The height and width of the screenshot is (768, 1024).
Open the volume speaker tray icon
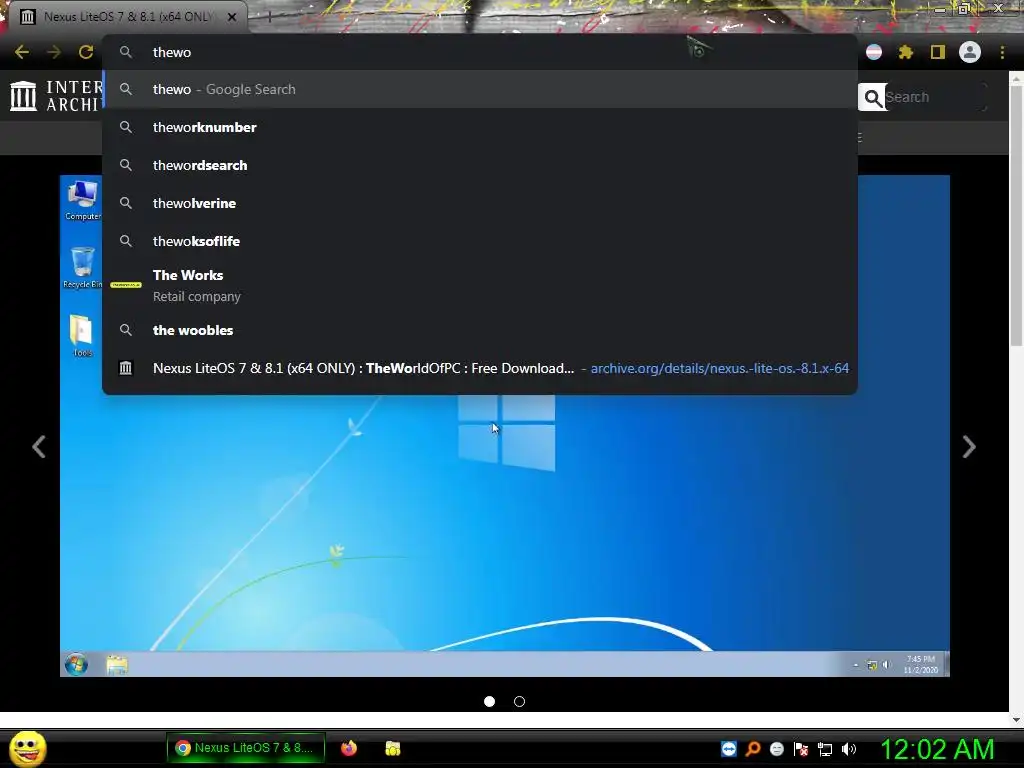coord(849,749)
